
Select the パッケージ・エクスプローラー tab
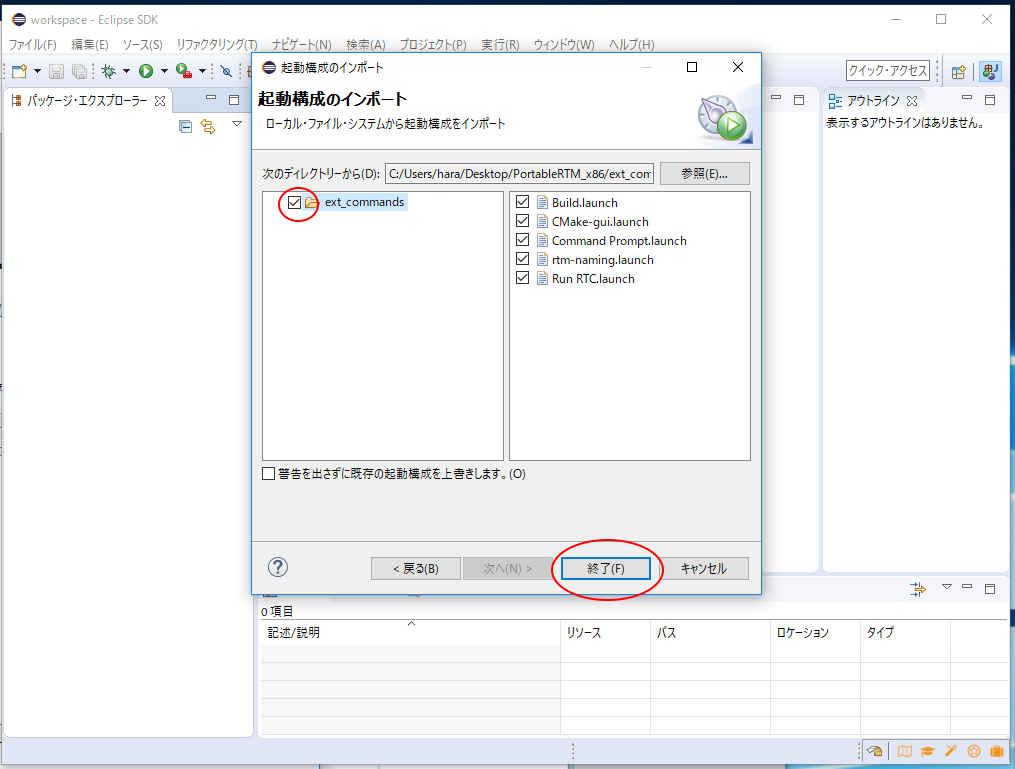(87, 101)
